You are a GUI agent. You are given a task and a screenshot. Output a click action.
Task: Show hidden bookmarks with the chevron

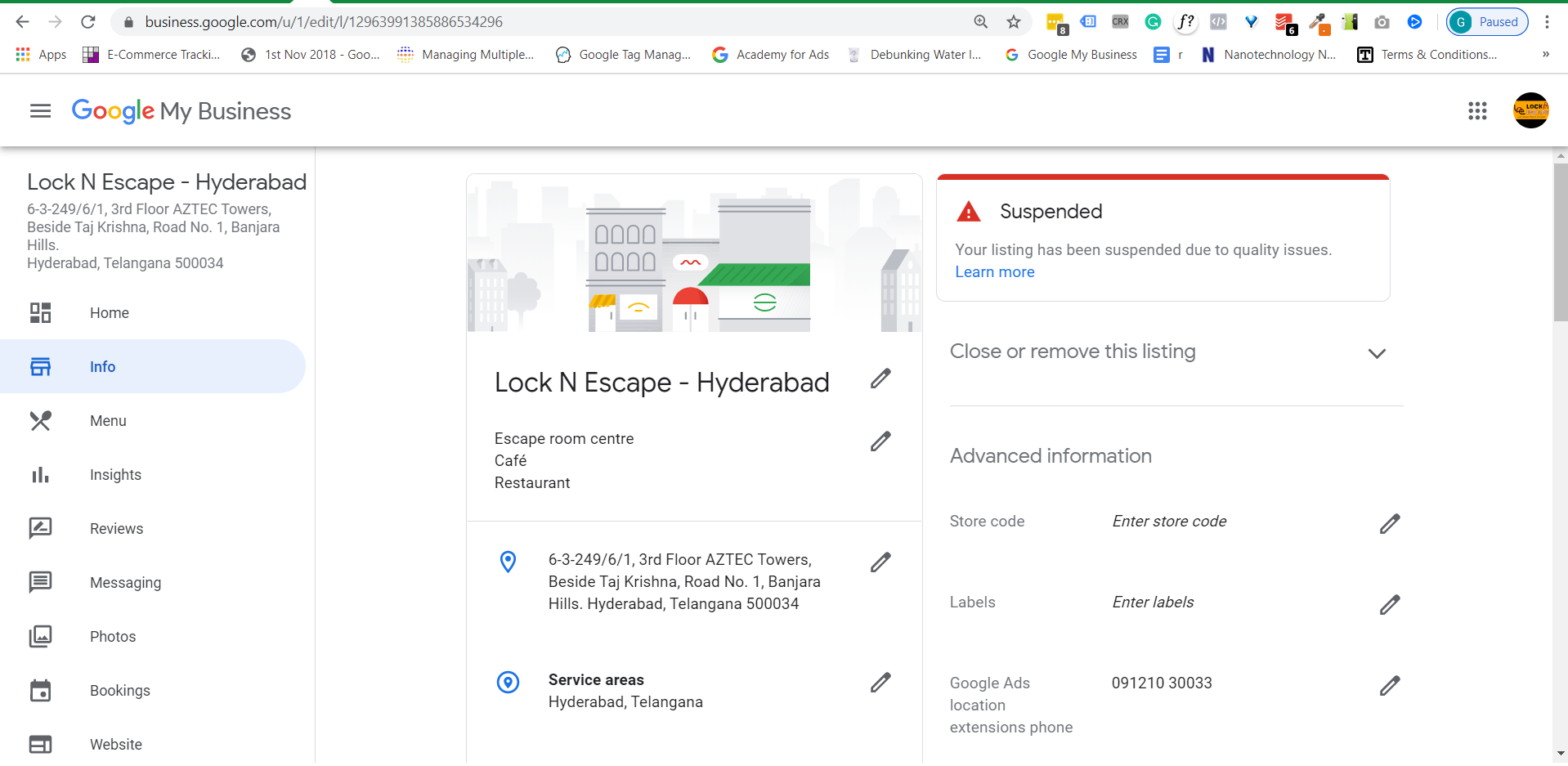coord(1545,55)
